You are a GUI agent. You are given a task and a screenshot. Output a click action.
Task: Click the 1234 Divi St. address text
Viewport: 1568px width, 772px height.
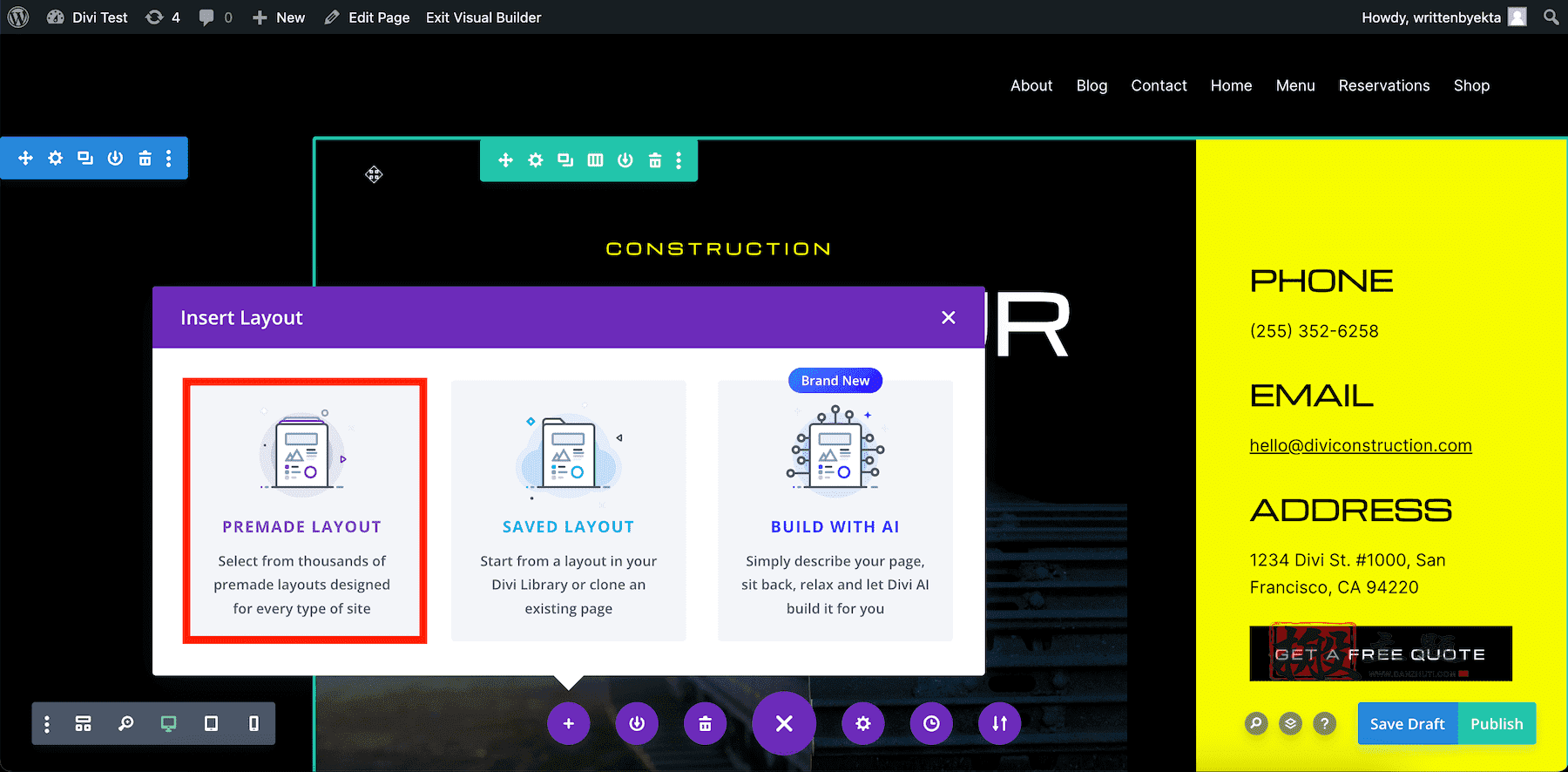[x=1348, y=573]
